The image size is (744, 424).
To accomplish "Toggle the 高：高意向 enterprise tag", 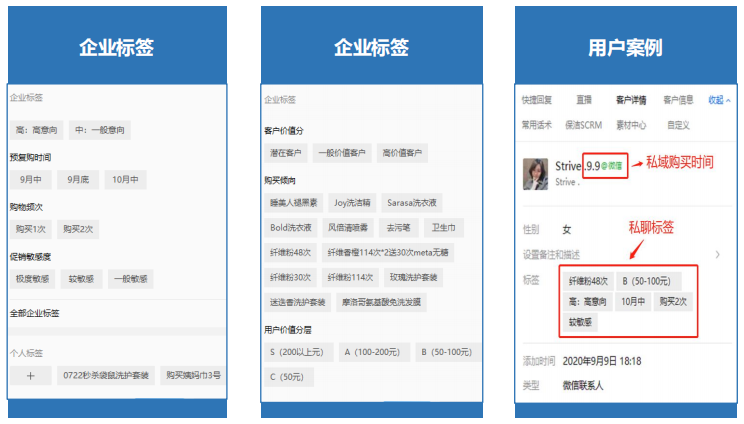I will pyautogui.click(x=37, y=130).
